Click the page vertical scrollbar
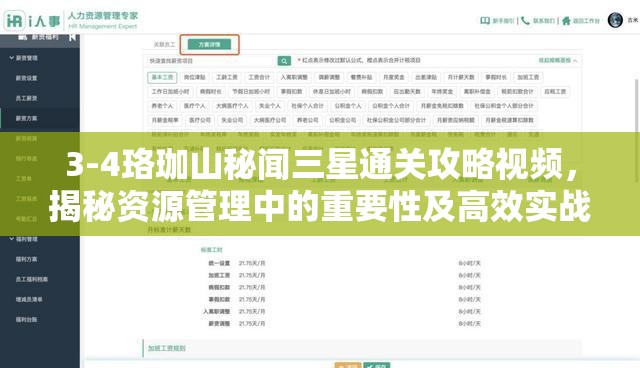This screenshot has width=640, height=368. (x=637, y=131)
